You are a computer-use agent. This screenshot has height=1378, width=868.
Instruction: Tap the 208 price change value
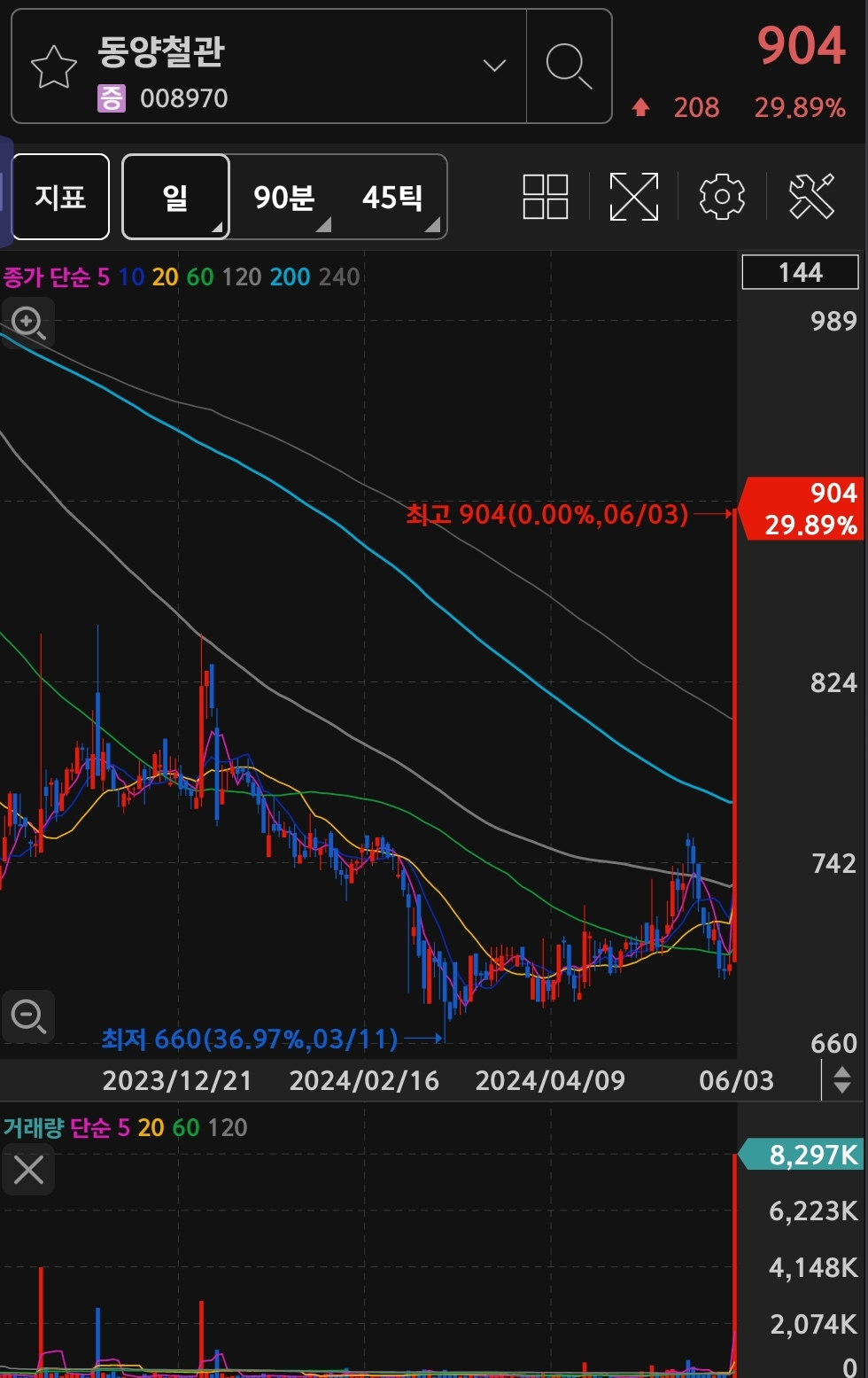(x=696, y=108)
